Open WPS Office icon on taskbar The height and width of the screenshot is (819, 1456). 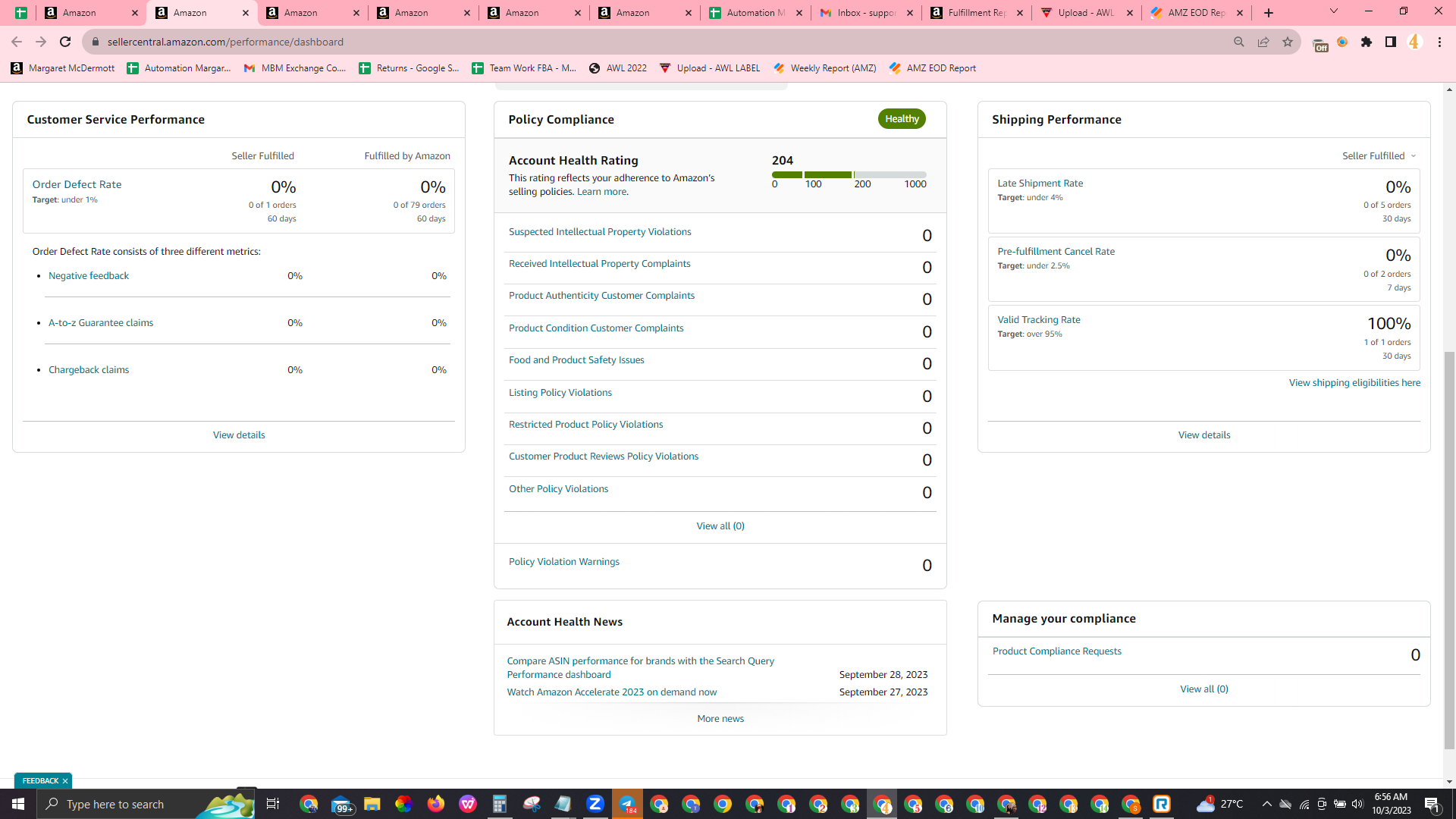[467, 804]
